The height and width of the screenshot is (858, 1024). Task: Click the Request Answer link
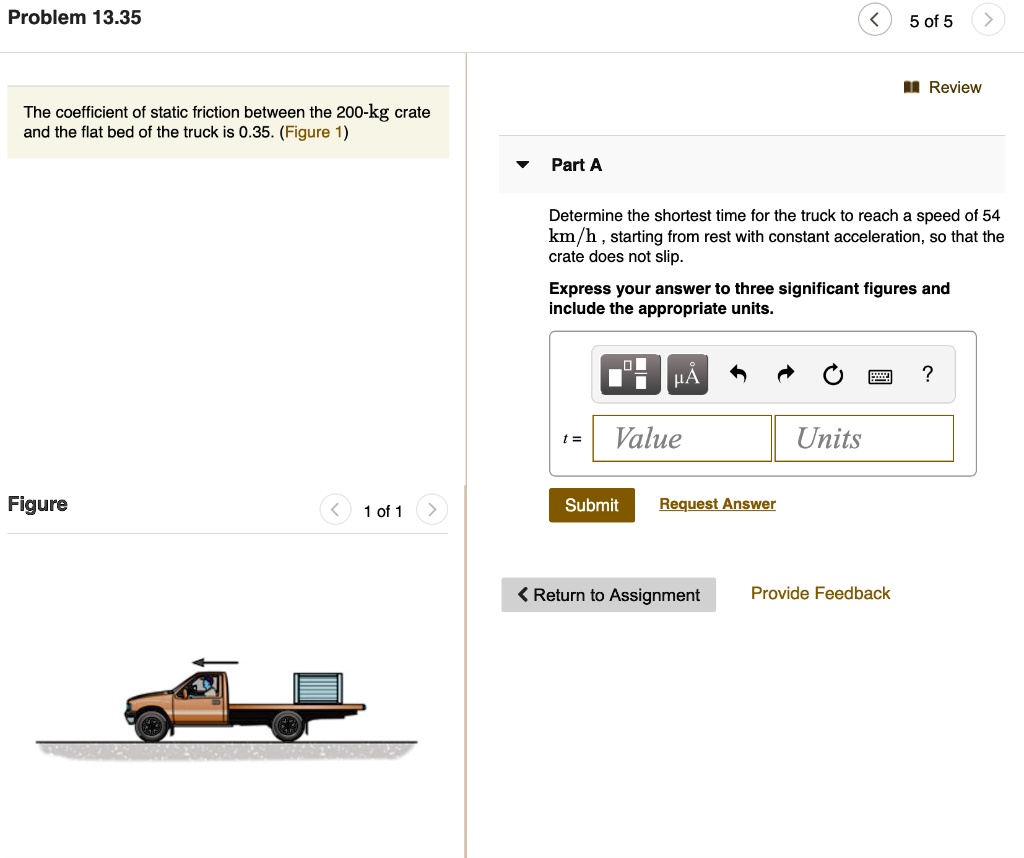click(717, 504)
